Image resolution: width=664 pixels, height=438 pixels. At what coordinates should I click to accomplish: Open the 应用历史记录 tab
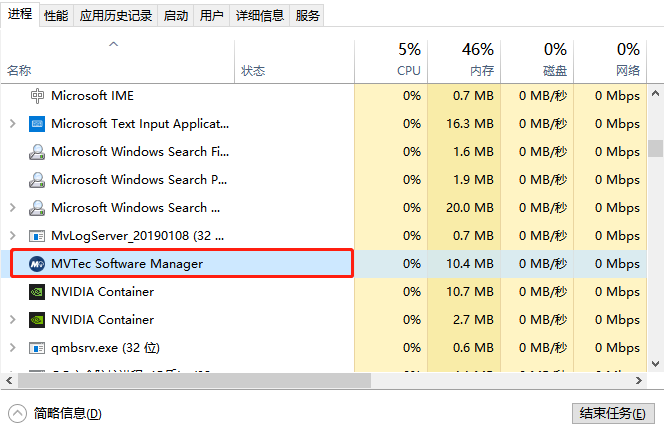tap(116, 16)
